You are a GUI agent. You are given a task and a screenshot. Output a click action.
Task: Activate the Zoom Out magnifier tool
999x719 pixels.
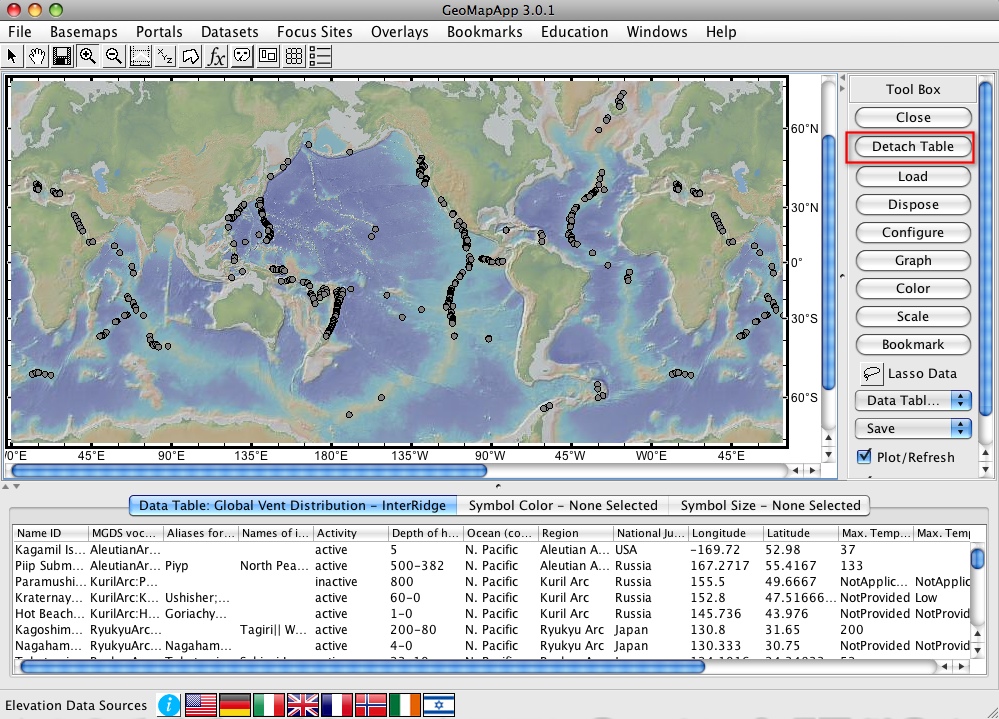tap(113, 56)
